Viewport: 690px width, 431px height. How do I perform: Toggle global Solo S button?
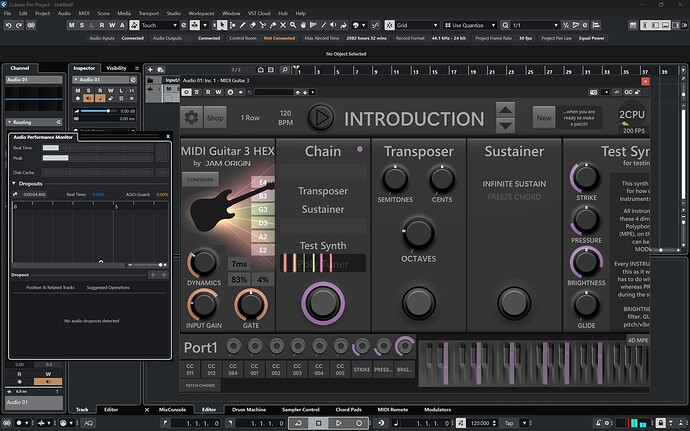coord(82,26)
